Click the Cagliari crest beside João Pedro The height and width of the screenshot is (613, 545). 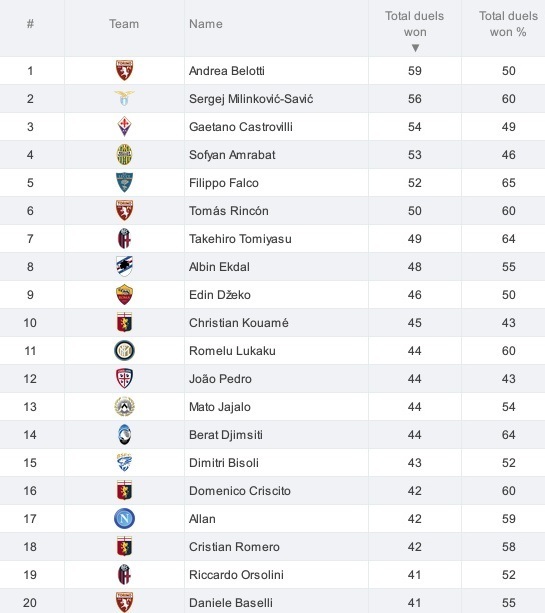pos(124,378)
